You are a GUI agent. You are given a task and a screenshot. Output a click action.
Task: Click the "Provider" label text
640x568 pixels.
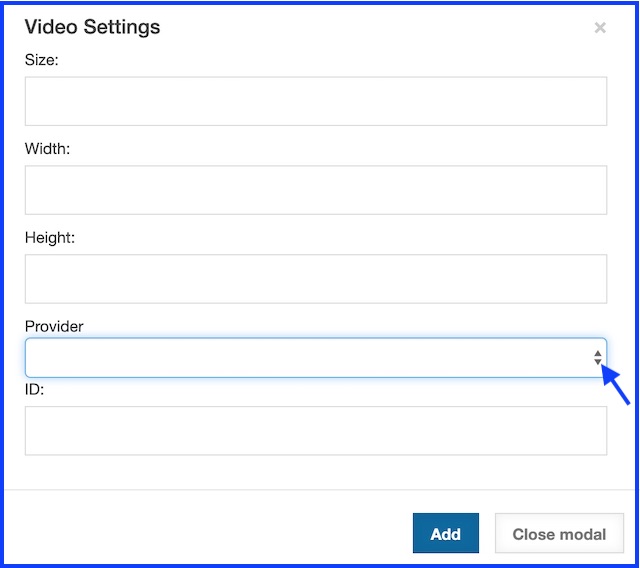coord(54,326)
